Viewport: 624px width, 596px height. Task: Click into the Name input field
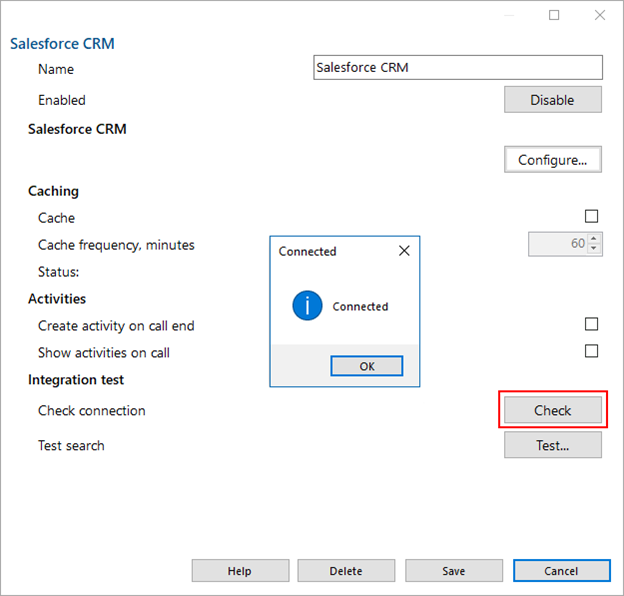(458, 67)
